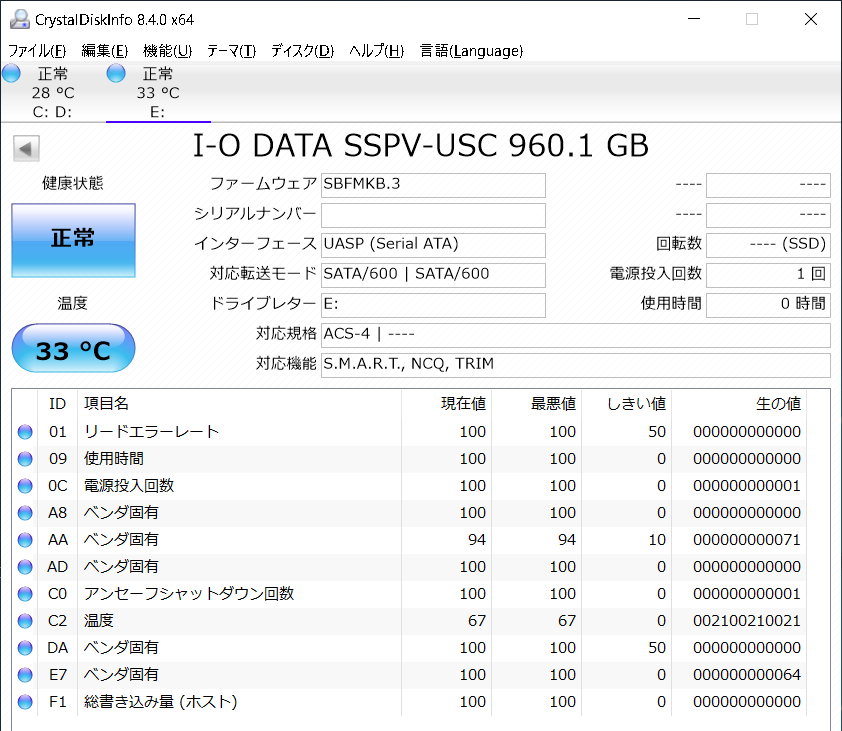This screenshot has width=842, height=731.
Task: Click the status orb on row A8
Action: click(25, 513)
